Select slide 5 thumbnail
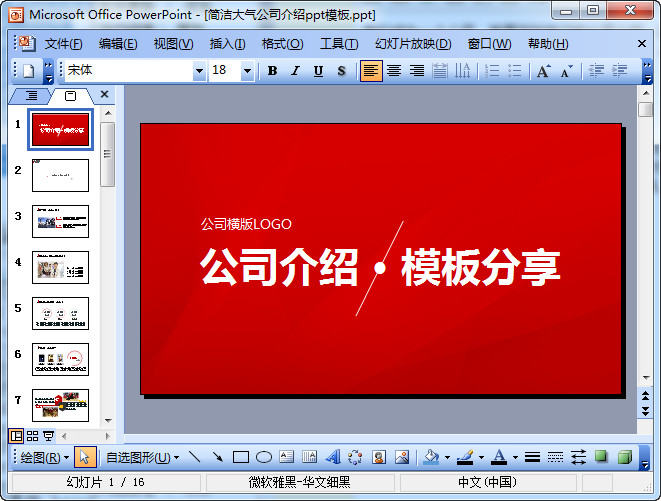Viewport: 661px width, 501px height. (60, 313)
